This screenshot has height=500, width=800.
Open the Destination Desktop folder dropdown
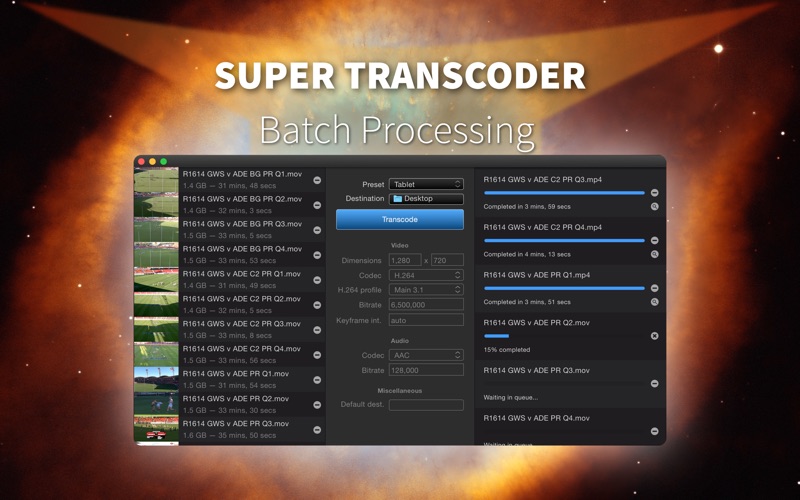426,198
